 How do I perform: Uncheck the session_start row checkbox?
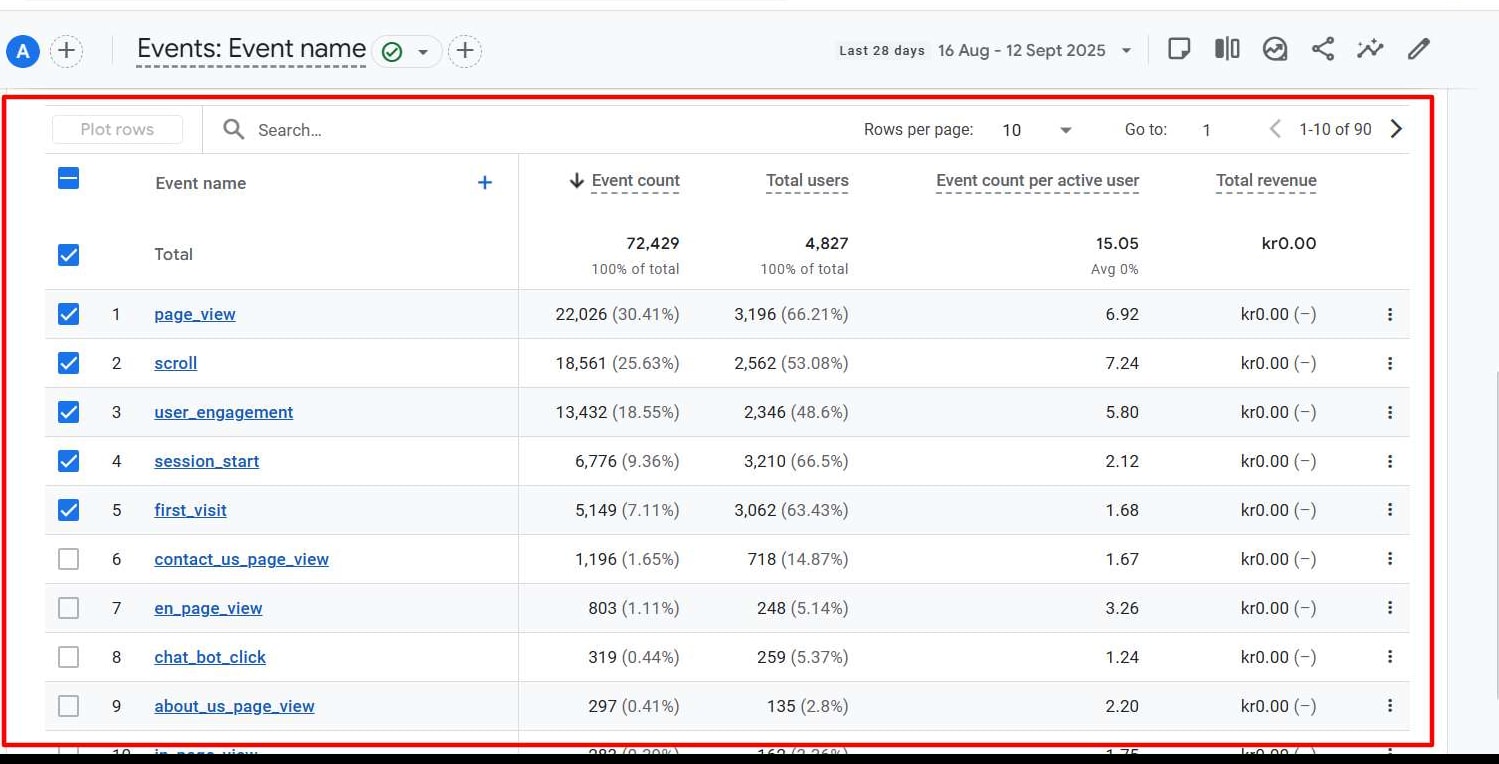coord(68,461)
